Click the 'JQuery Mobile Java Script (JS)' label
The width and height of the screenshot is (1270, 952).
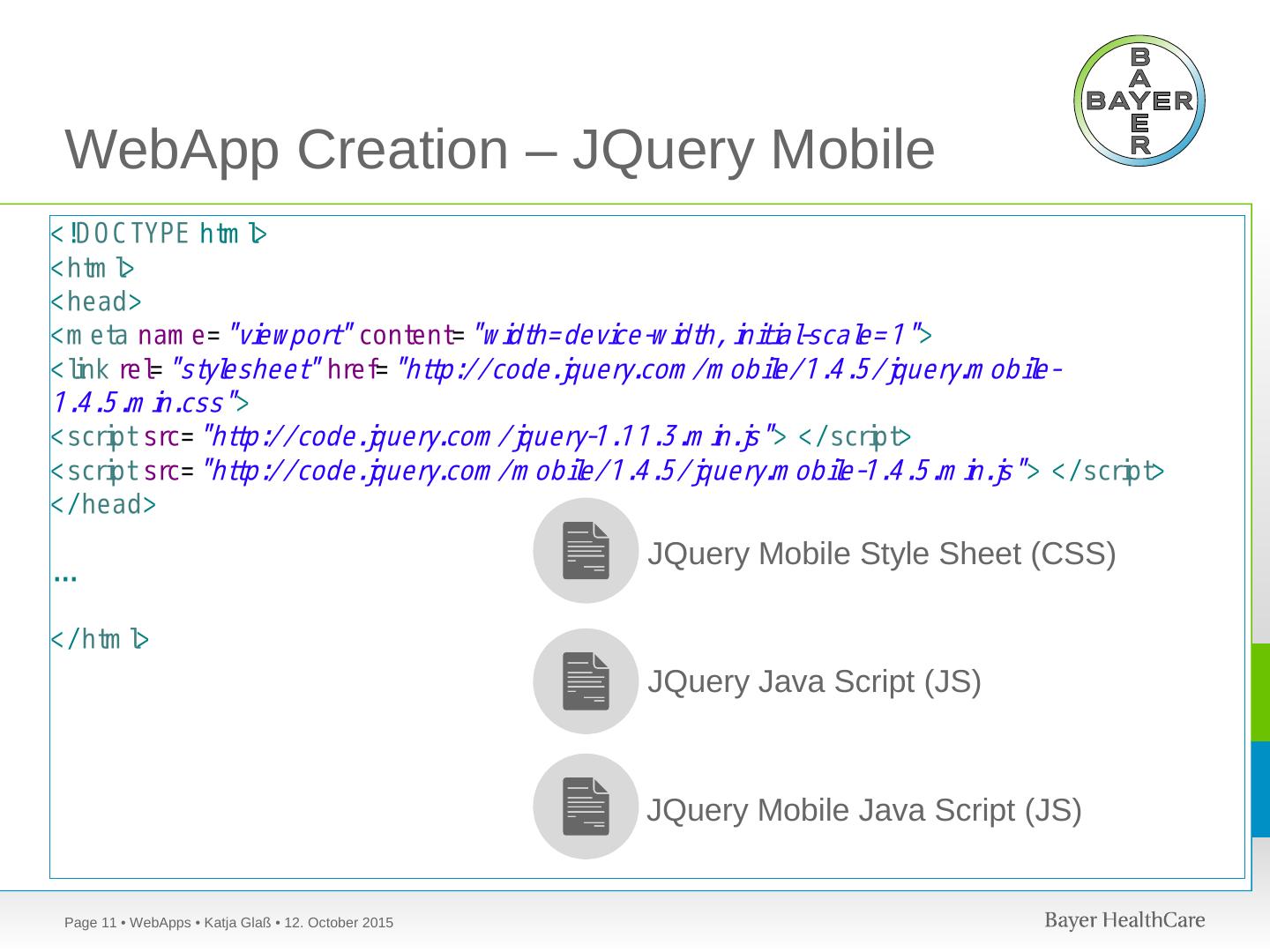(x=864, y=809)
